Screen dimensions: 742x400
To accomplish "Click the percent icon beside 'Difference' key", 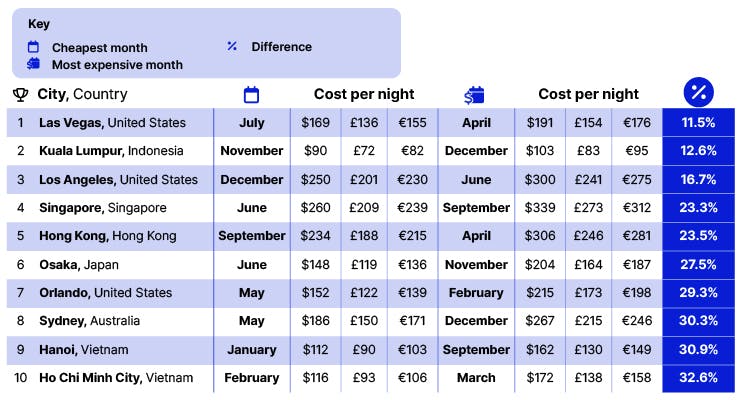I will 232,46.
